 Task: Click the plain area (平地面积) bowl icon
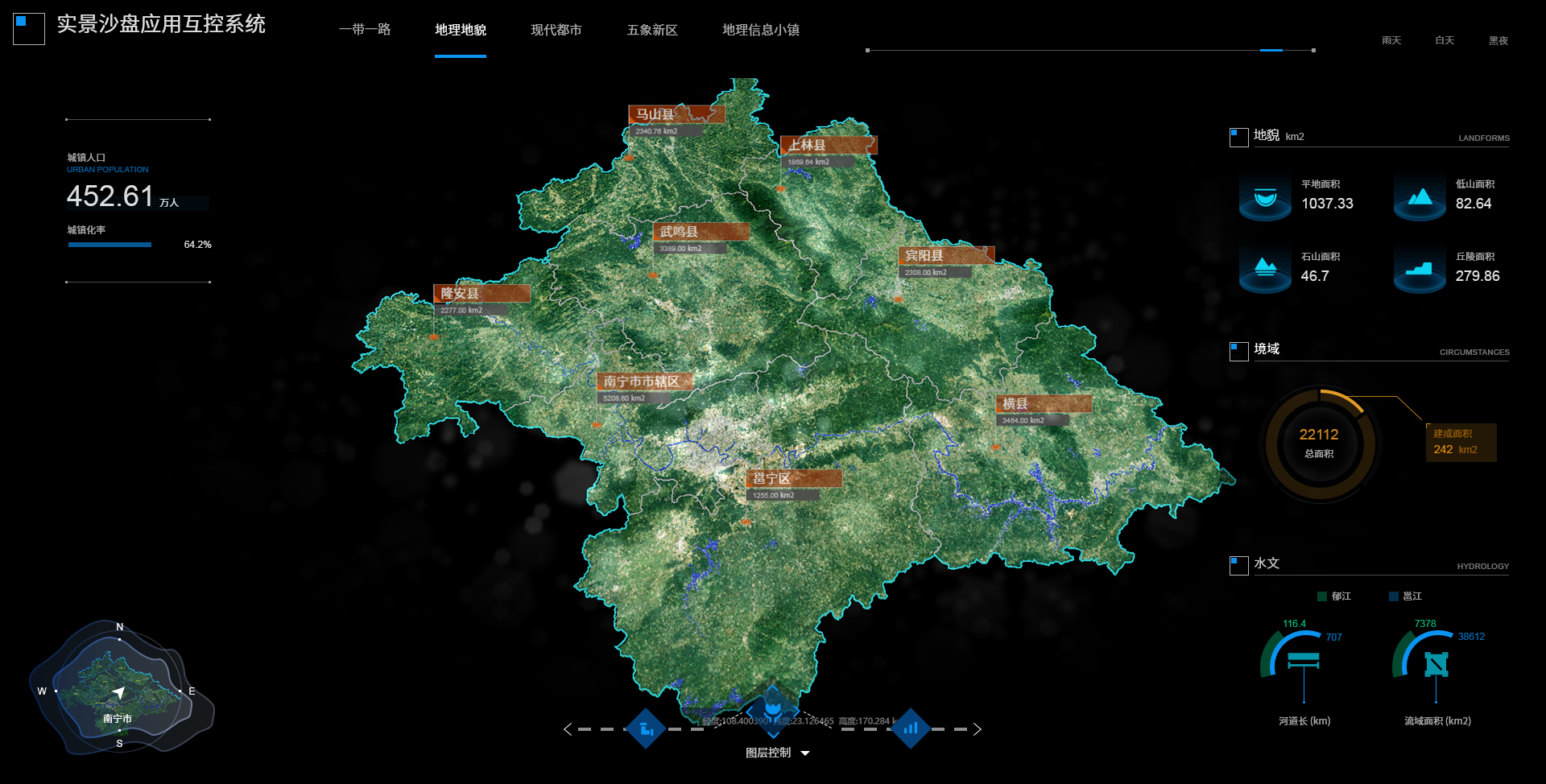point(1265,198)
